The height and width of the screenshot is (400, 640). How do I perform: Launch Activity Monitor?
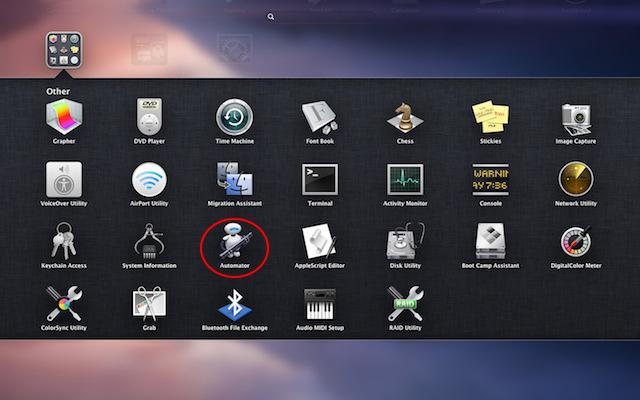coord(404,181)
